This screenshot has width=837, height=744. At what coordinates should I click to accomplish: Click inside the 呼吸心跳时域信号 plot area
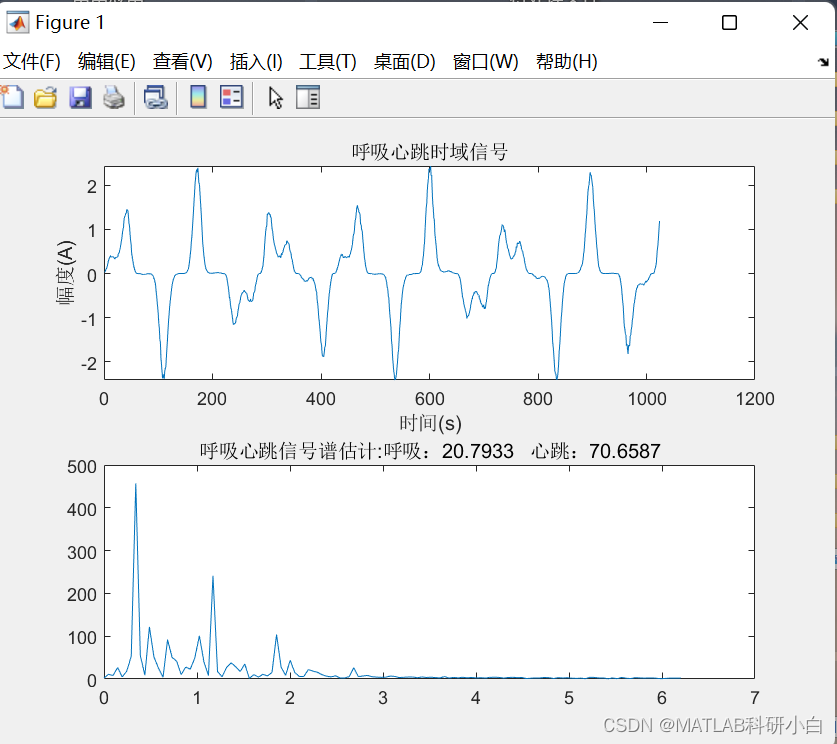pos(430,270)
